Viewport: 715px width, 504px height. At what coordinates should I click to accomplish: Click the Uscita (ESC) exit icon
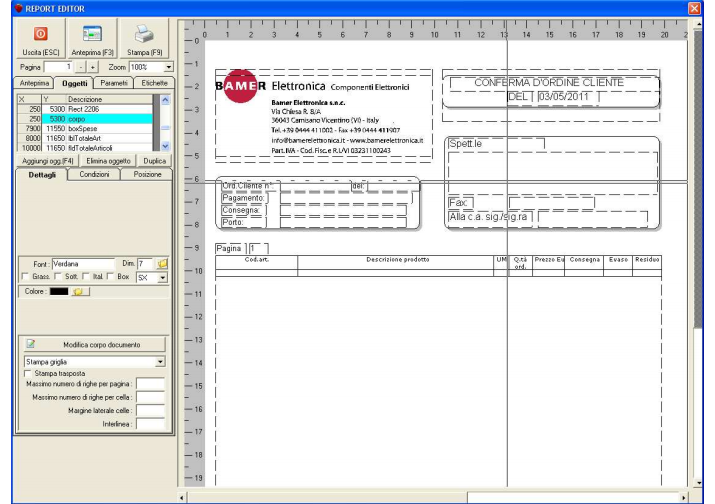[x=40, y=34]
